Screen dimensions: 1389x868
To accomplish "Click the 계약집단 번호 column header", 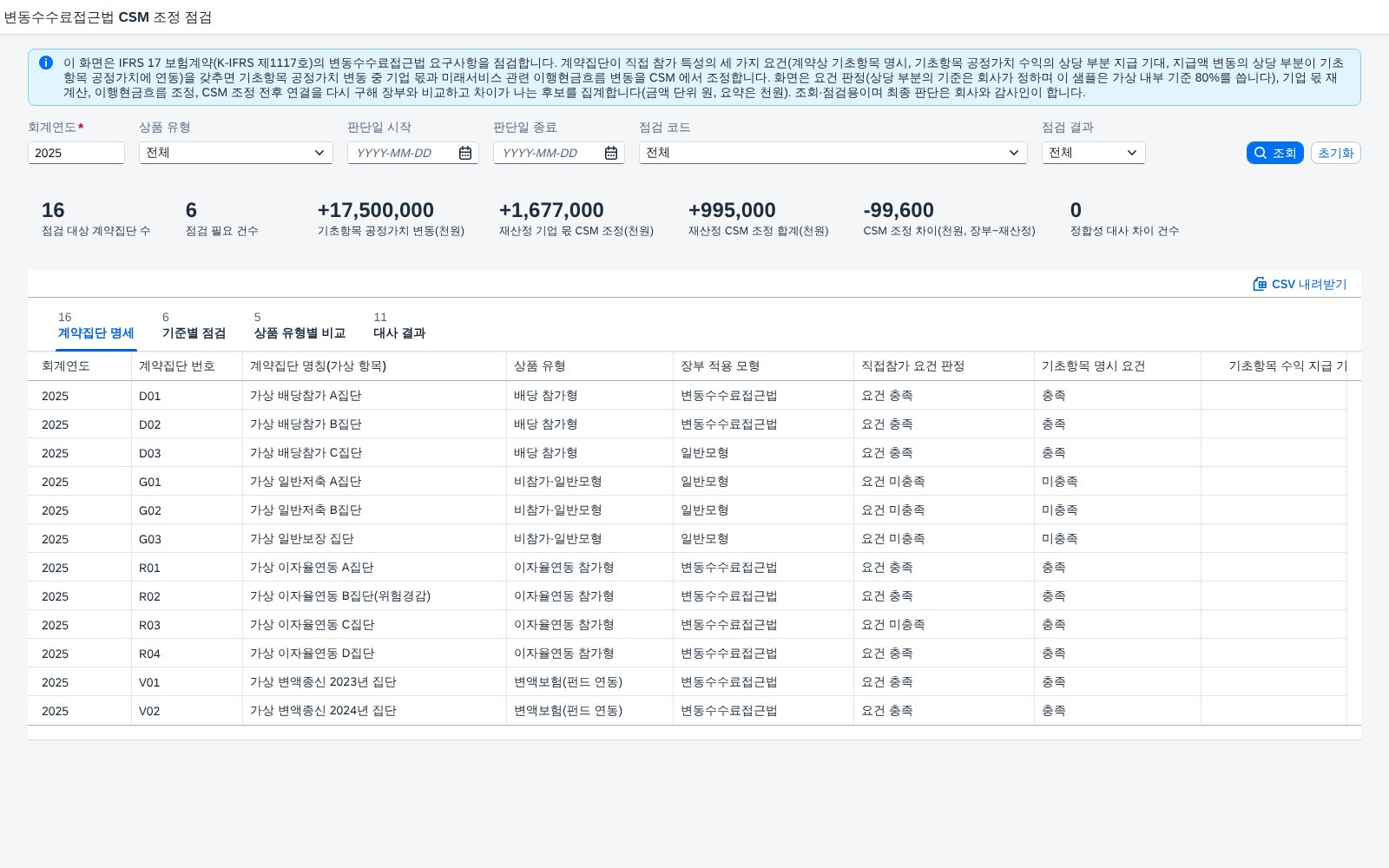I will [188, 366].
